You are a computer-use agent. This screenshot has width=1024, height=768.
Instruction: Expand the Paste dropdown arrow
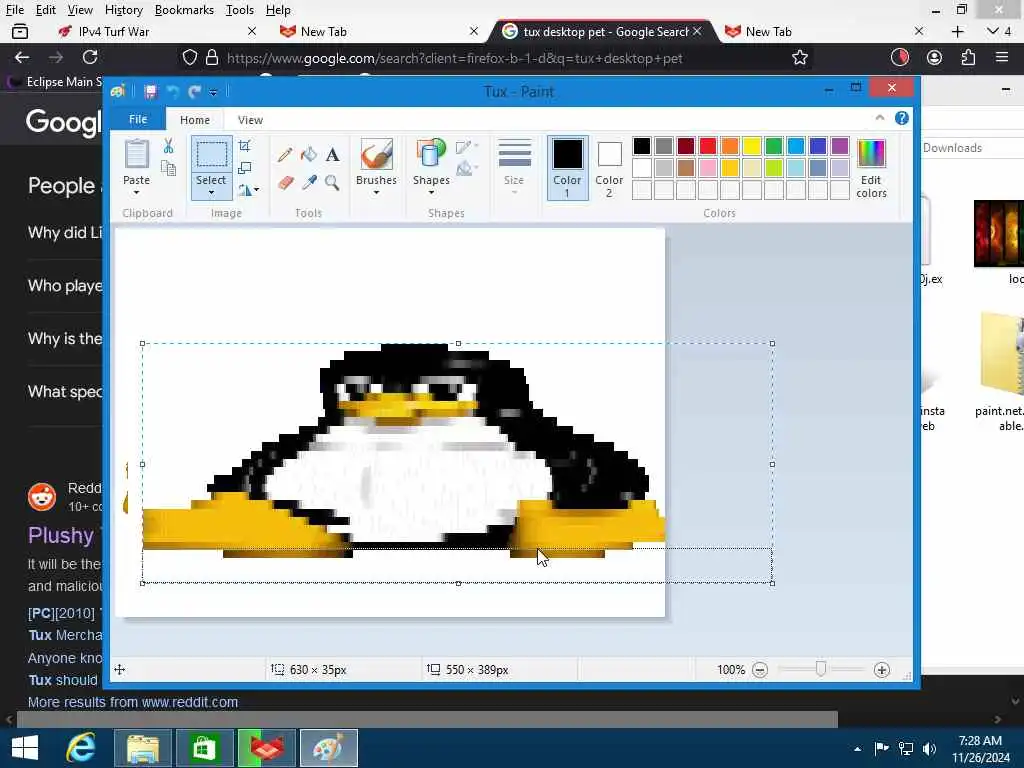click(x=136, y=193)
